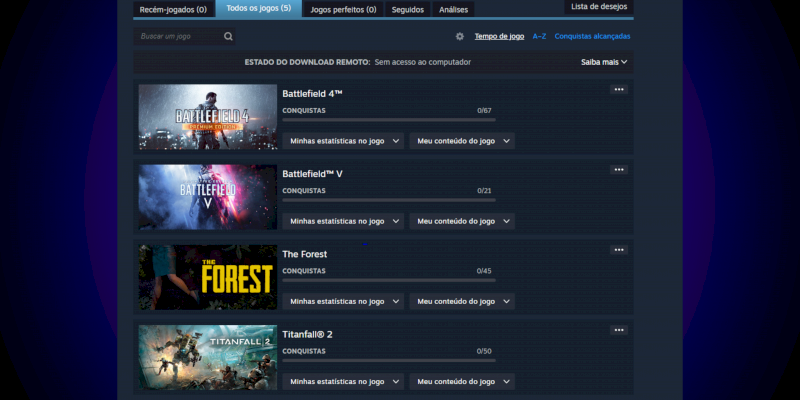
Task: Select Todos os jogos tab
Action: click(259, 8)
